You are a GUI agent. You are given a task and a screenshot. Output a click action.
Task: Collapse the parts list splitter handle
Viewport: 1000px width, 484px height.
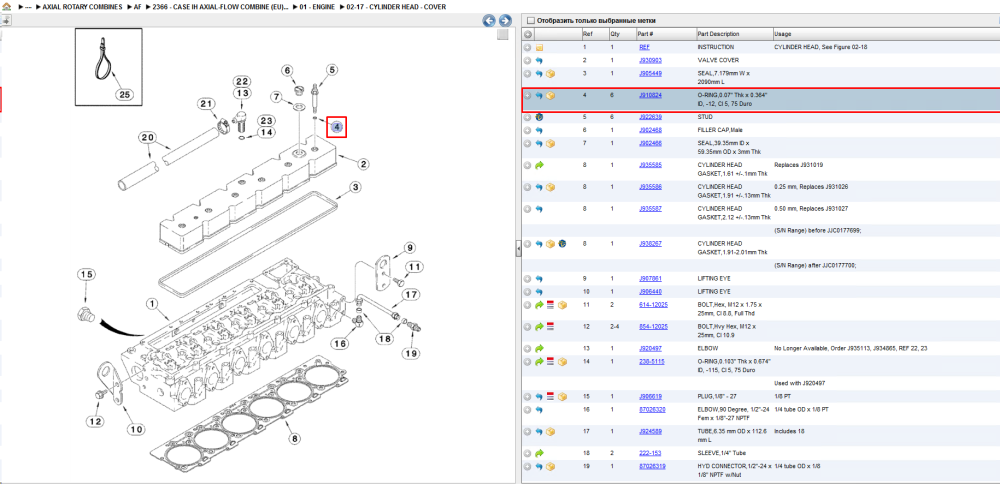(x=518, y=249)
